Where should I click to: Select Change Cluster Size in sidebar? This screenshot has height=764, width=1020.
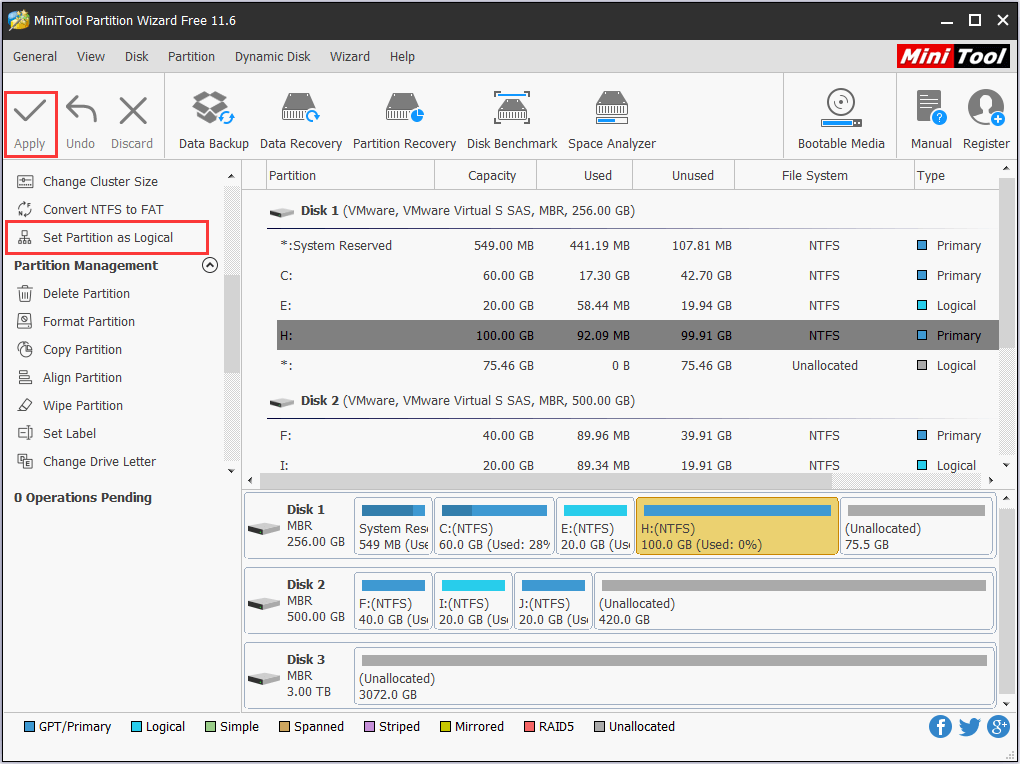pos(100,182)
